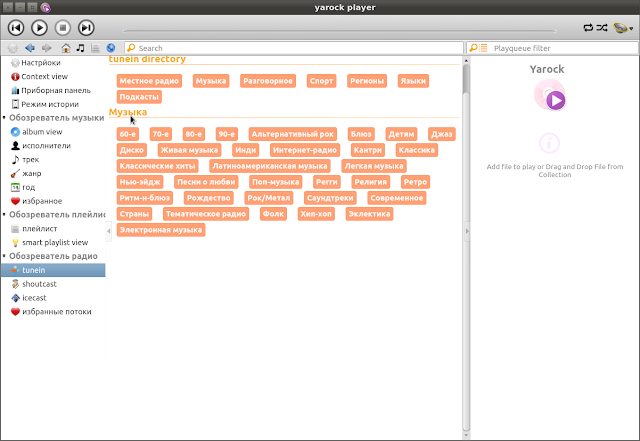Open Спорт category

point(321,81)
